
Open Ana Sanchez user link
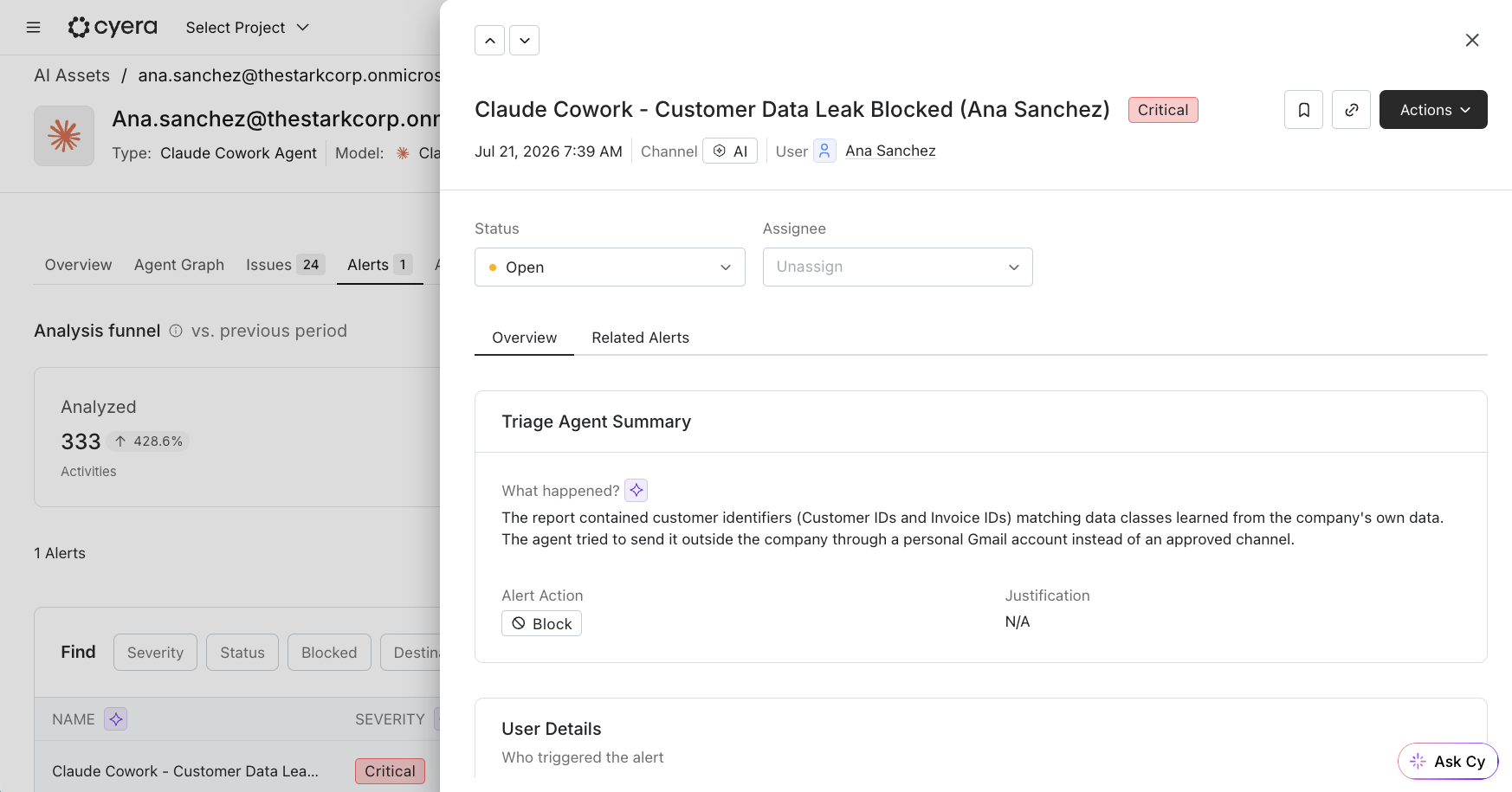pos(890,151)
